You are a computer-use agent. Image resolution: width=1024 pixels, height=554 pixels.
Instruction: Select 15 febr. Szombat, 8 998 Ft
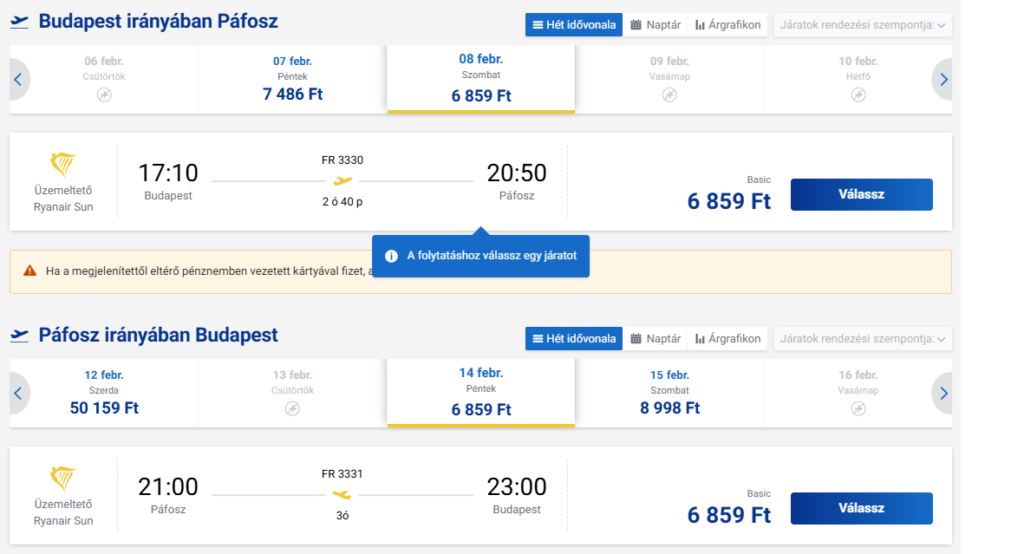[670, 393]
